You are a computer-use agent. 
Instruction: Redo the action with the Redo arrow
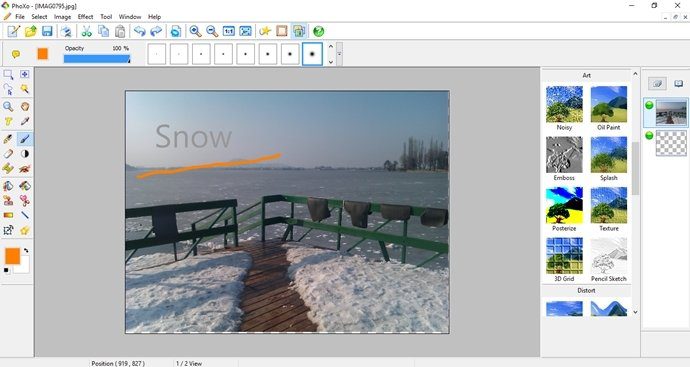[156, 31]
